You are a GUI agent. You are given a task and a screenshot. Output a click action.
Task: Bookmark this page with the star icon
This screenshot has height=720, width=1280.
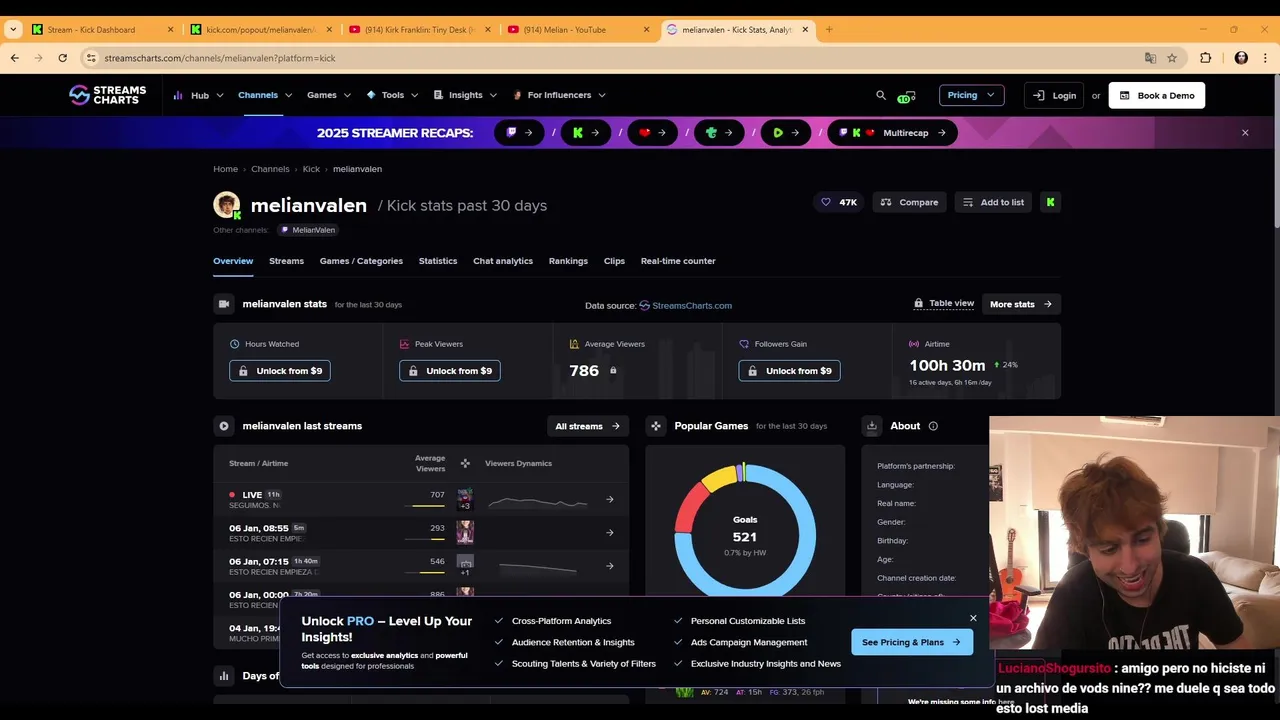[x=1172, y=58]
